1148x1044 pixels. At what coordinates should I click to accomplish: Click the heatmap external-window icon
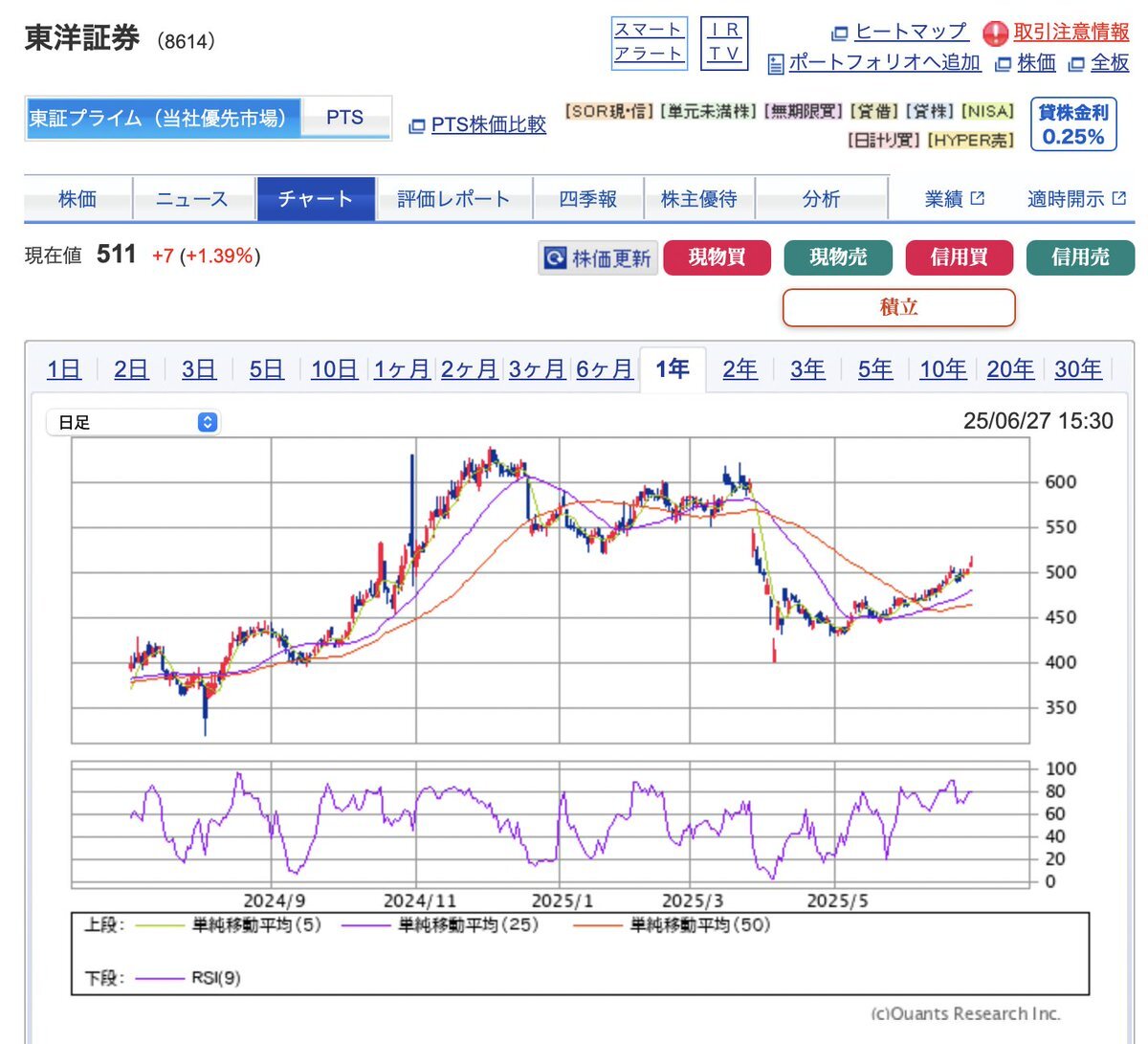pyautogui.click(x=840, y=33)
